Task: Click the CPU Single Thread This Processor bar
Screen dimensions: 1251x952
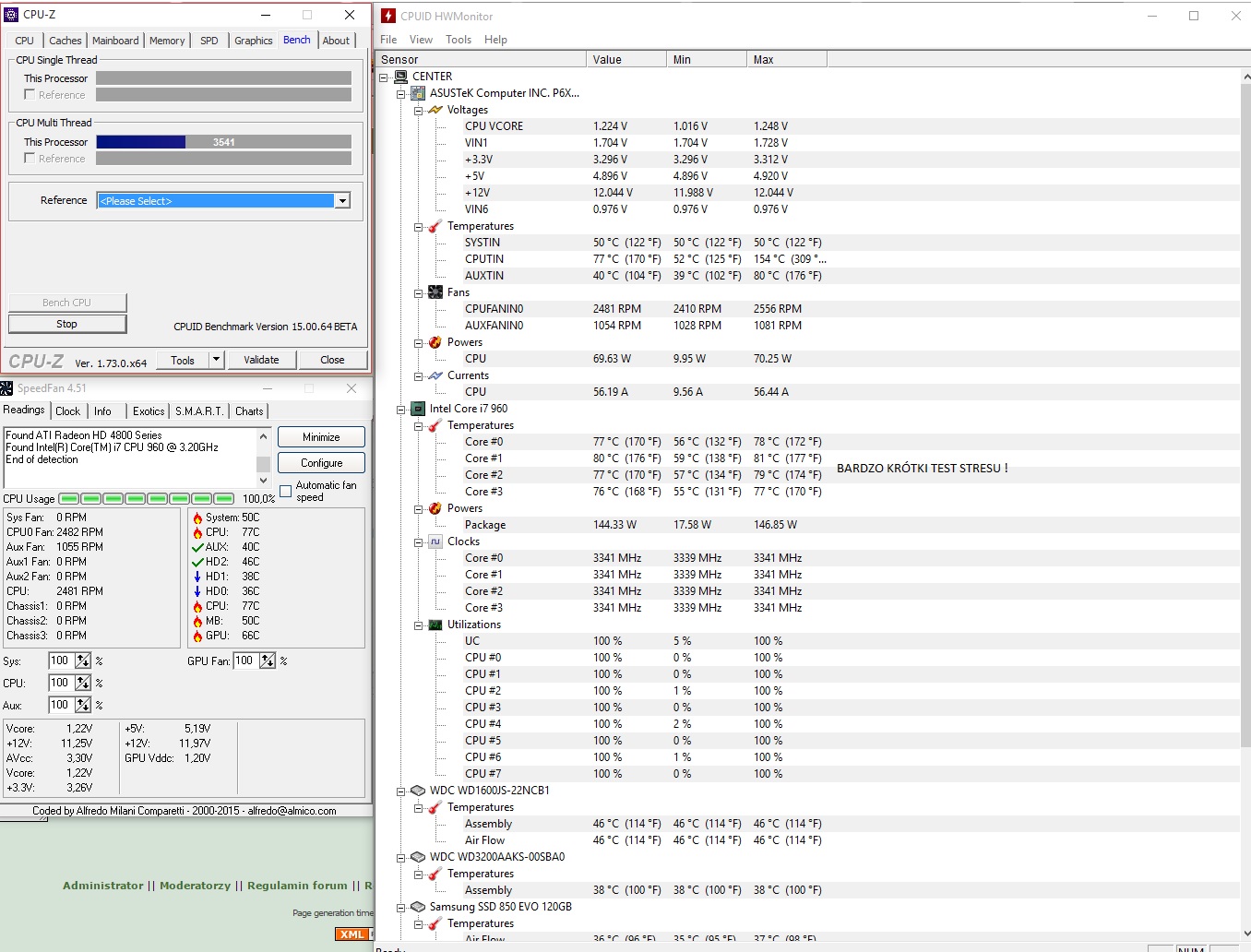Action: point(223,78)
